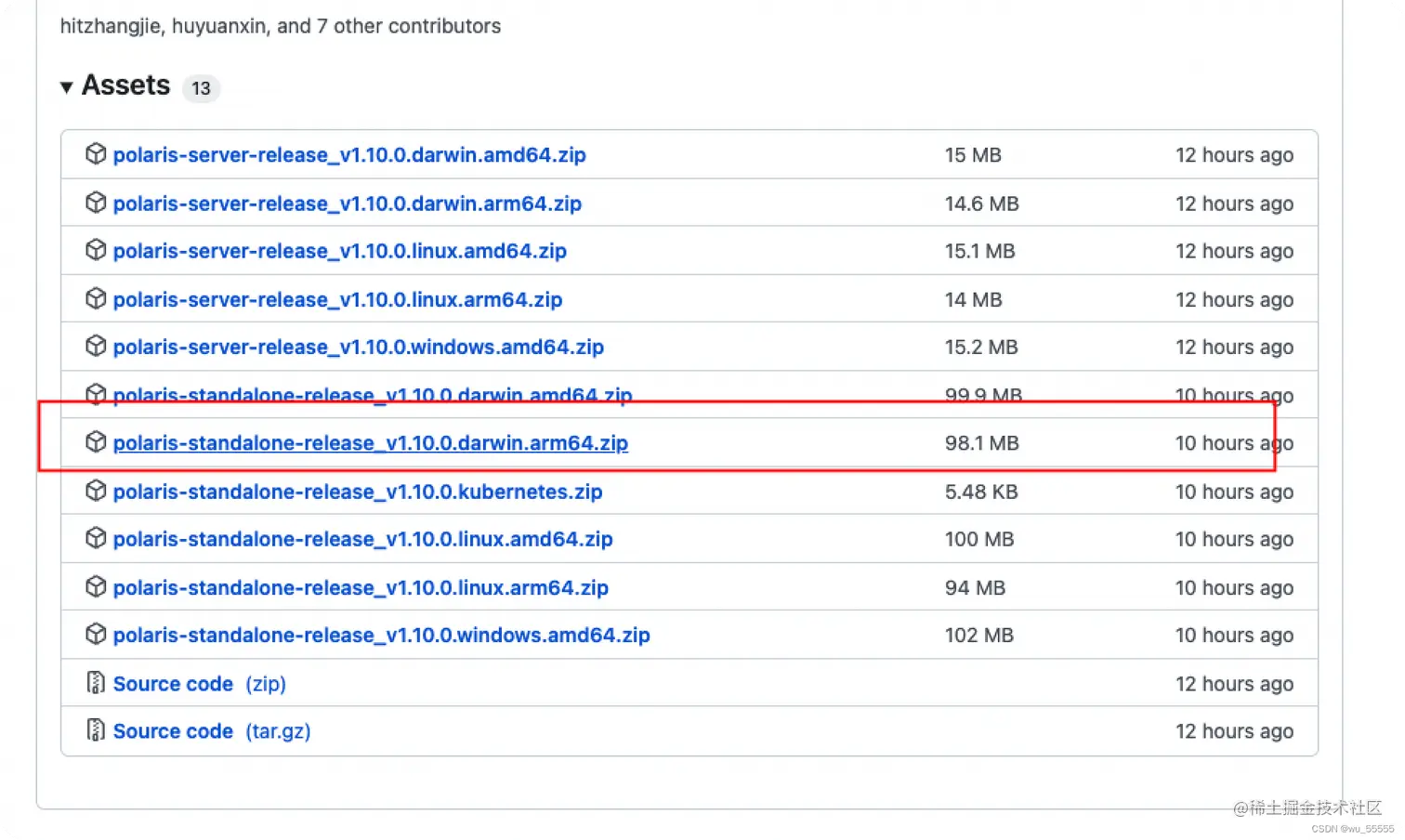Download polaris-standalone-release_v1.10.0.linux.amd64.zip
Image resolution: width=1405 pixels, height=840 pixels.
click(363, 539)
